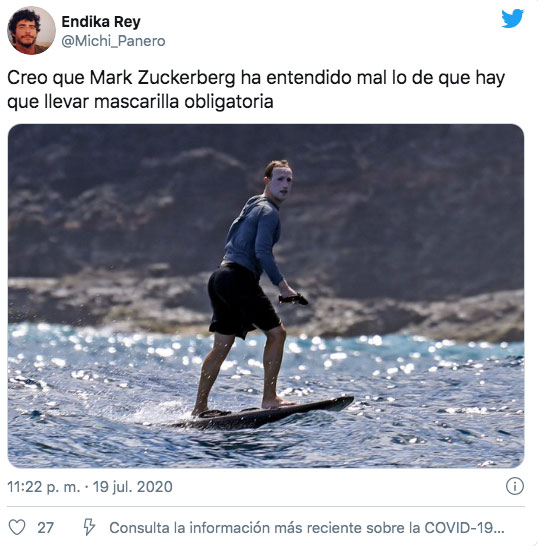Image resolution: width=538 pixels, height=546 pixels.
Task: Click the lightning bolt icon
Action: click(89, 526)
